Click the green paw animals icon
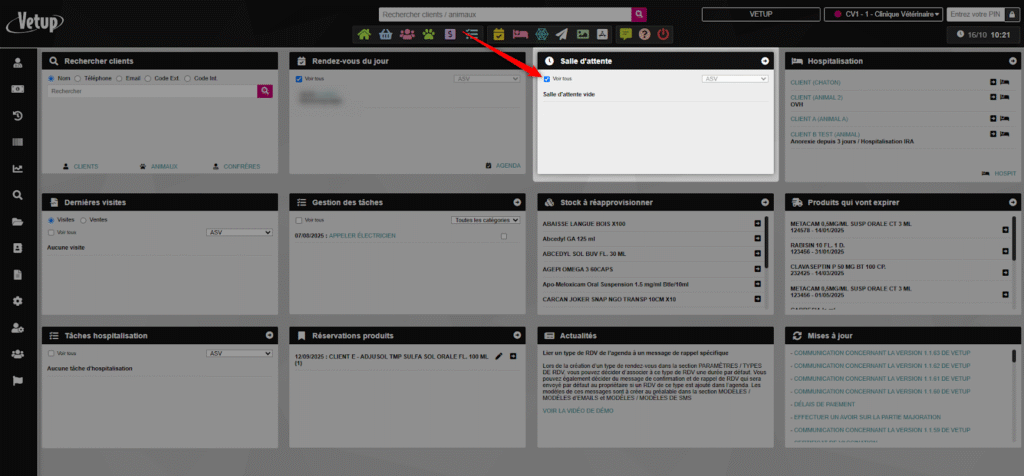Image resolution: width=1024 pixels, height=476 pixels. coord(429,34)
